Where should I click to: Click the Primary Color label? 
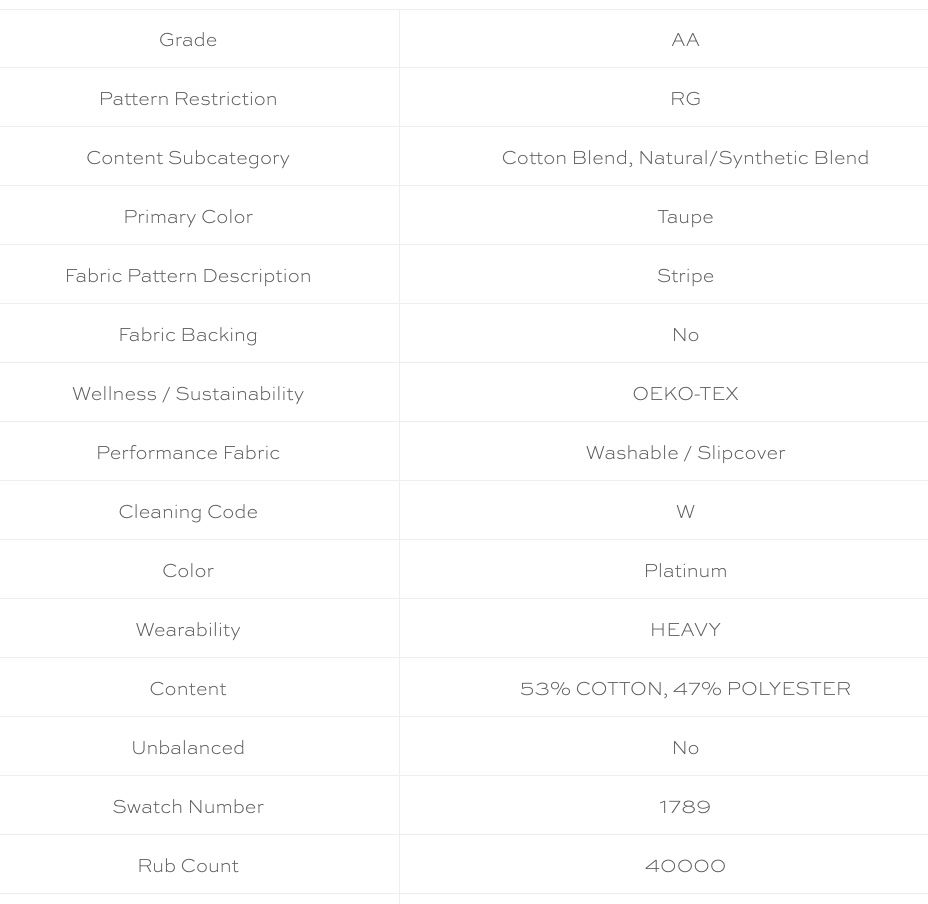pos(188,217)
